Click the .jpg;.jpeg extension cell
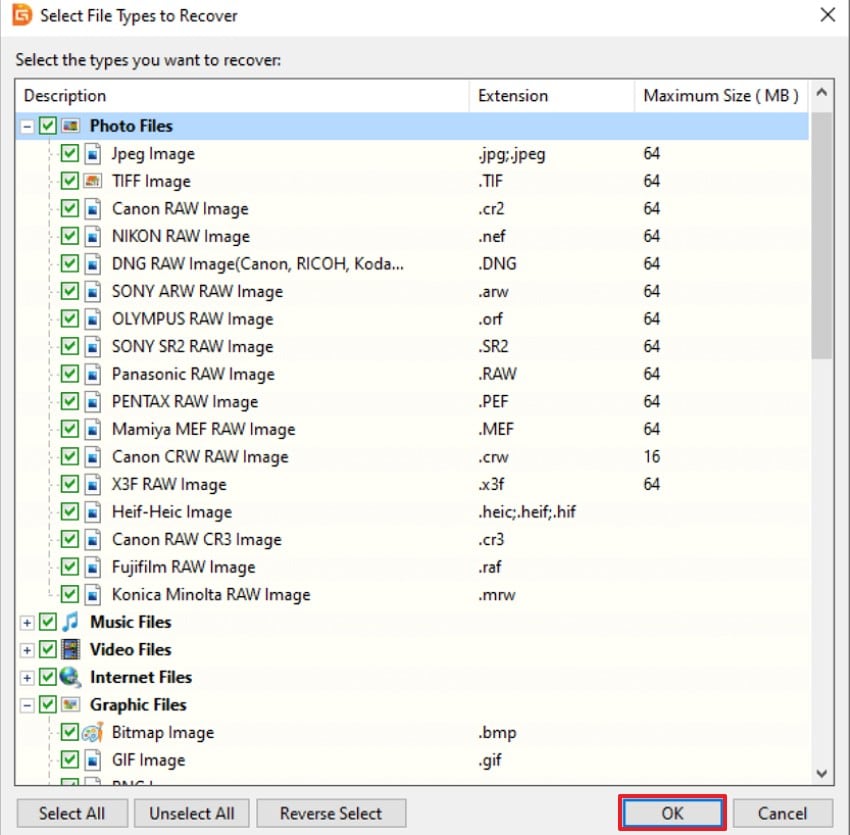 coord(512,155)
